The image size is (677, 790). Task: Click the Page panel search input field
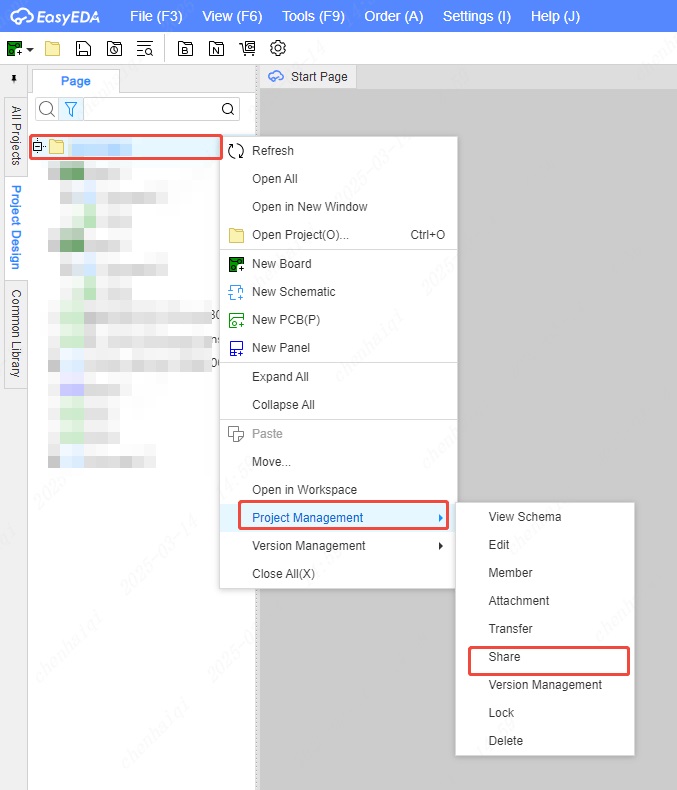[x=150, y=109]
